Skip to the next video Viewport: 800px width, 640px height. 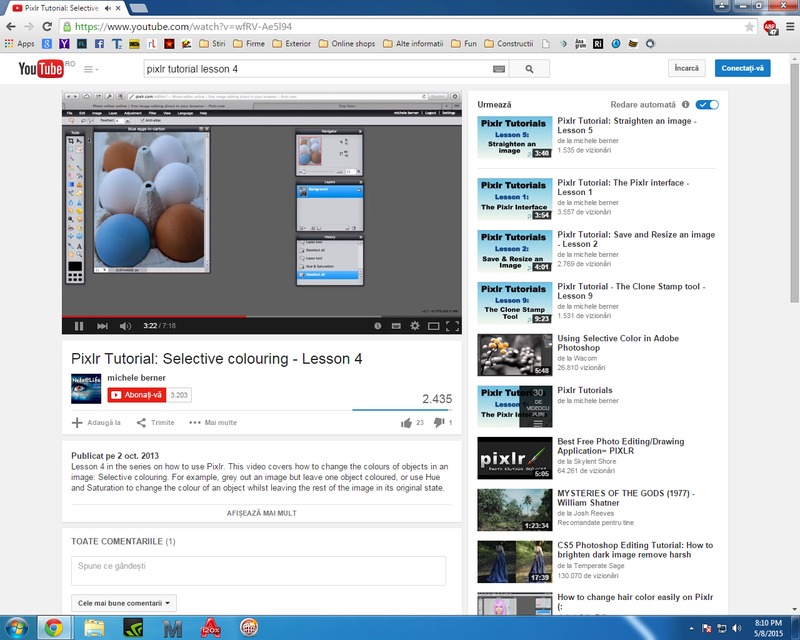pyautogui.click(x=102, y=326)
